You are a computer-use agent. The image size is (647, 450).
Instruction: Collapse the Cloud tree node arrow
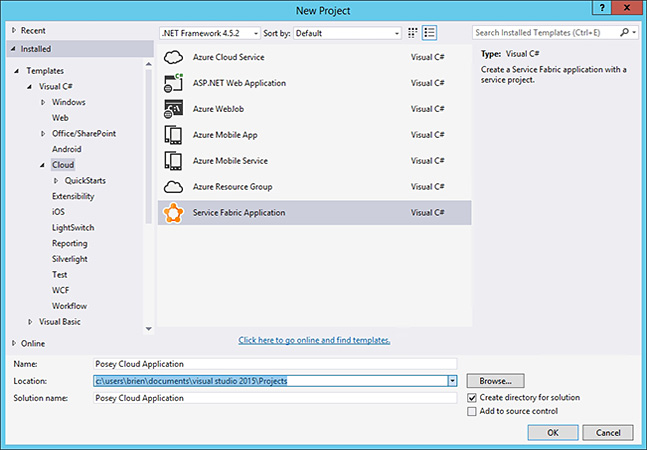click(43, 165)
